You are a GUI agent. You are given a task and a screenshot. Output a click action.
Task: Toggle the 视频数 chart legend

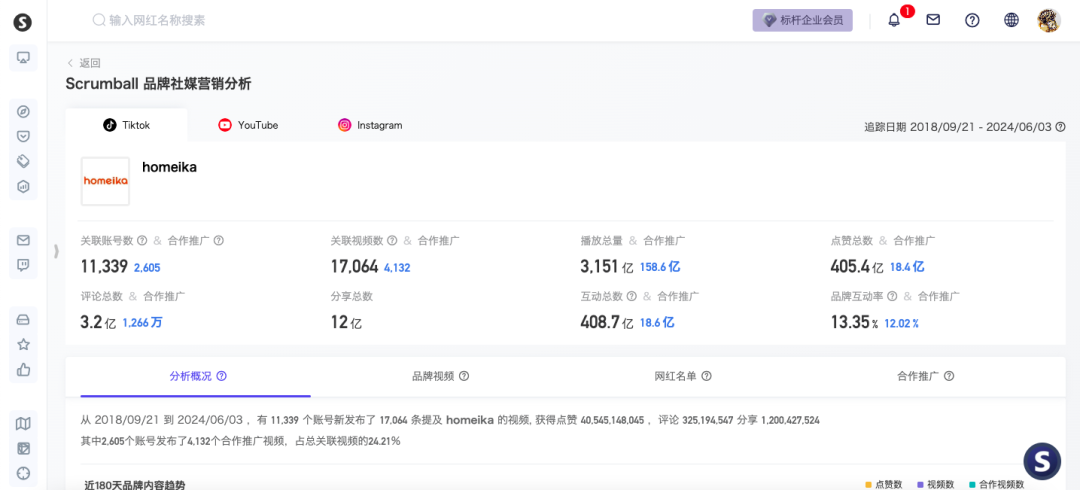coord(936,484)
